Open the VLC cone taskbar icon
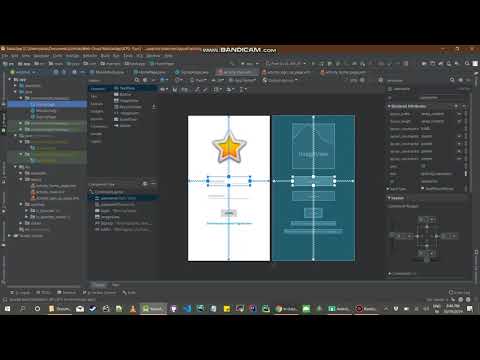480x360 pixels. click(x=133, y=309)
